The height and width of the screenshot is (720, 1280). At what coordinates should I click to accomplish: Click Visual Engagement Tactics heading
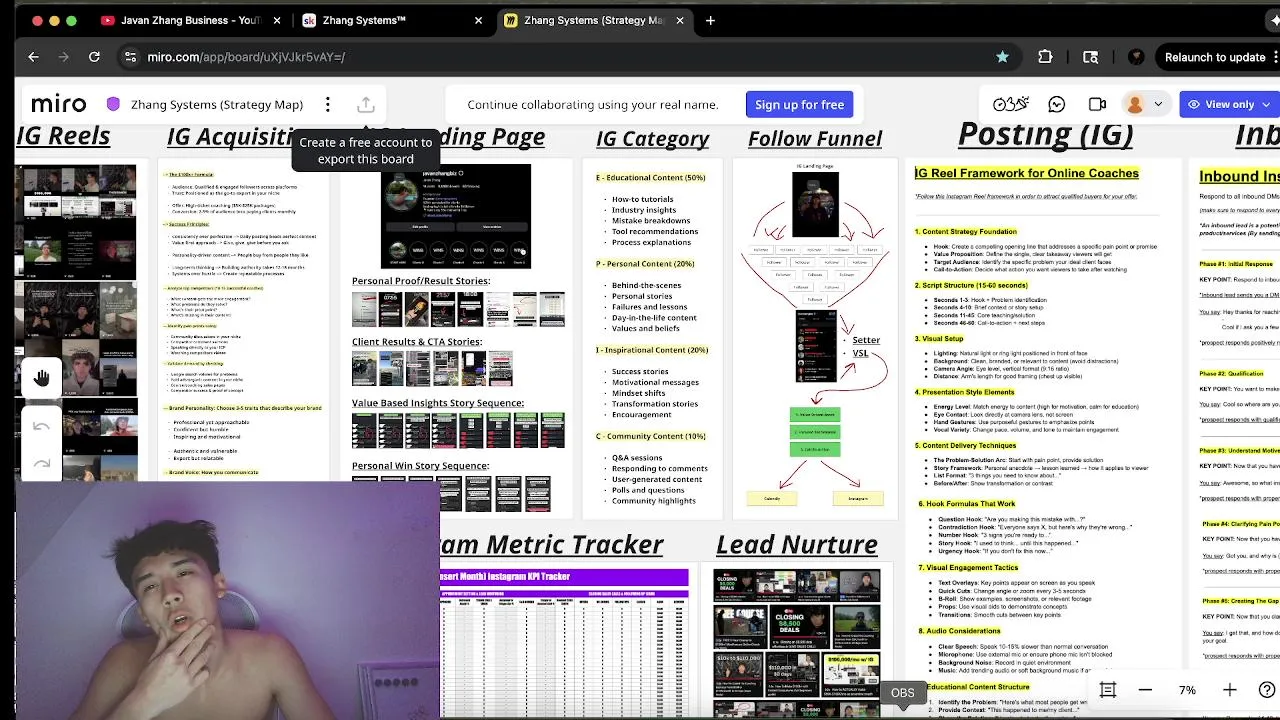tap(966, 568)
